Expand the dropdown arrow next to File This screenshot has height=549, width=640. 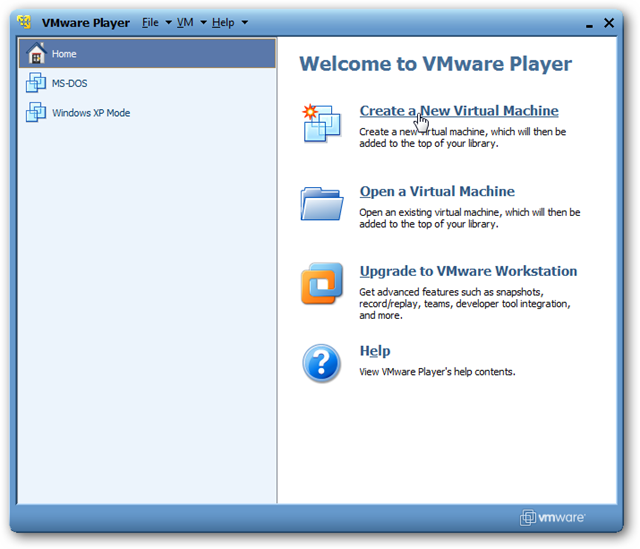168,23
